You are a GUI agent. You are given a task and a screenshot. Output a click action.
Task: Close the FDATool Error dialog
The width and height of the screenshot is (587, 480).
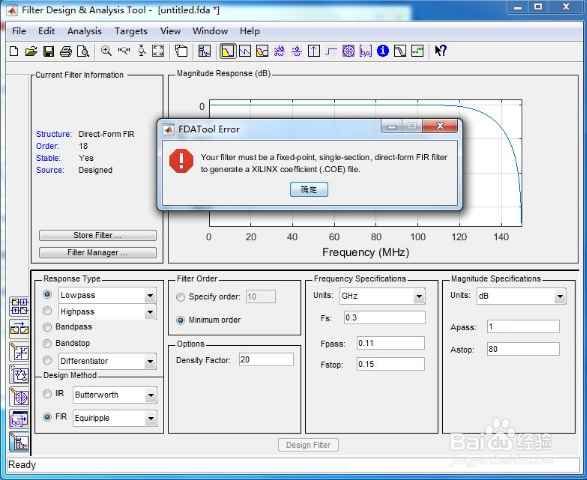point(440,126)
